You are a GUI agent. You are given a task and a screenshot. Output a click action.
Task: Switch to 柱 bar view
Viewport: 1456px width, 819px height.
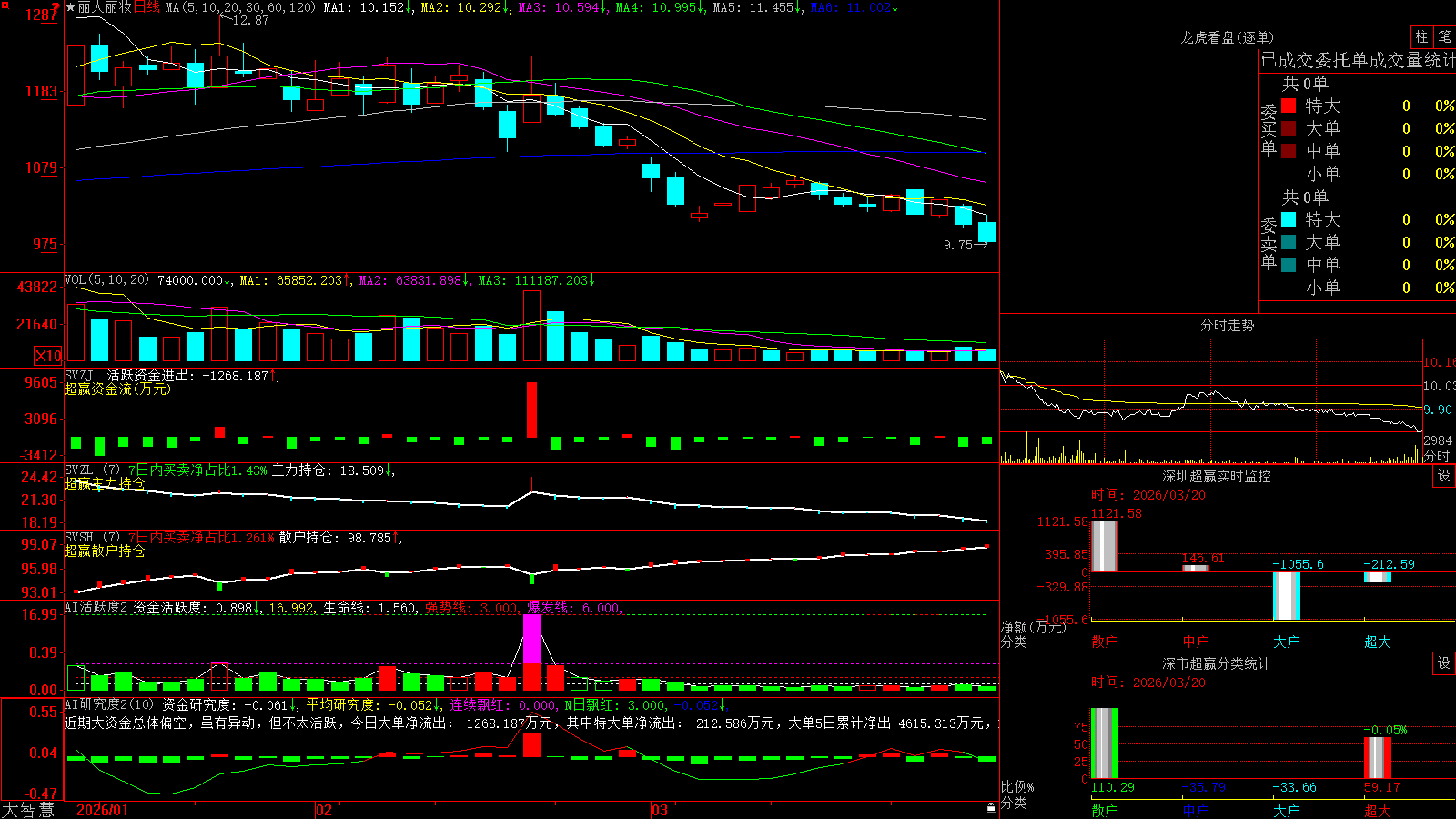pyautogui.click(x=1421, y=36)
